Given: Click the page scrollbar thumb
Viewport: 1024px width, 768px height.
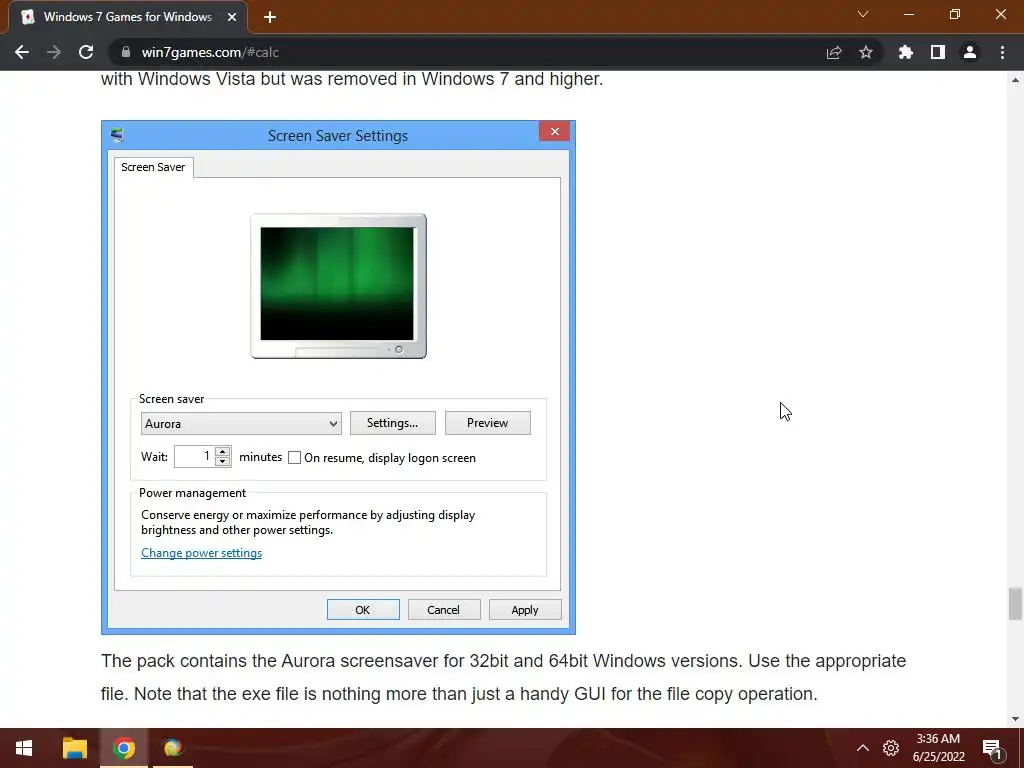Looking at the screenshot, I should pos(1015,603).
